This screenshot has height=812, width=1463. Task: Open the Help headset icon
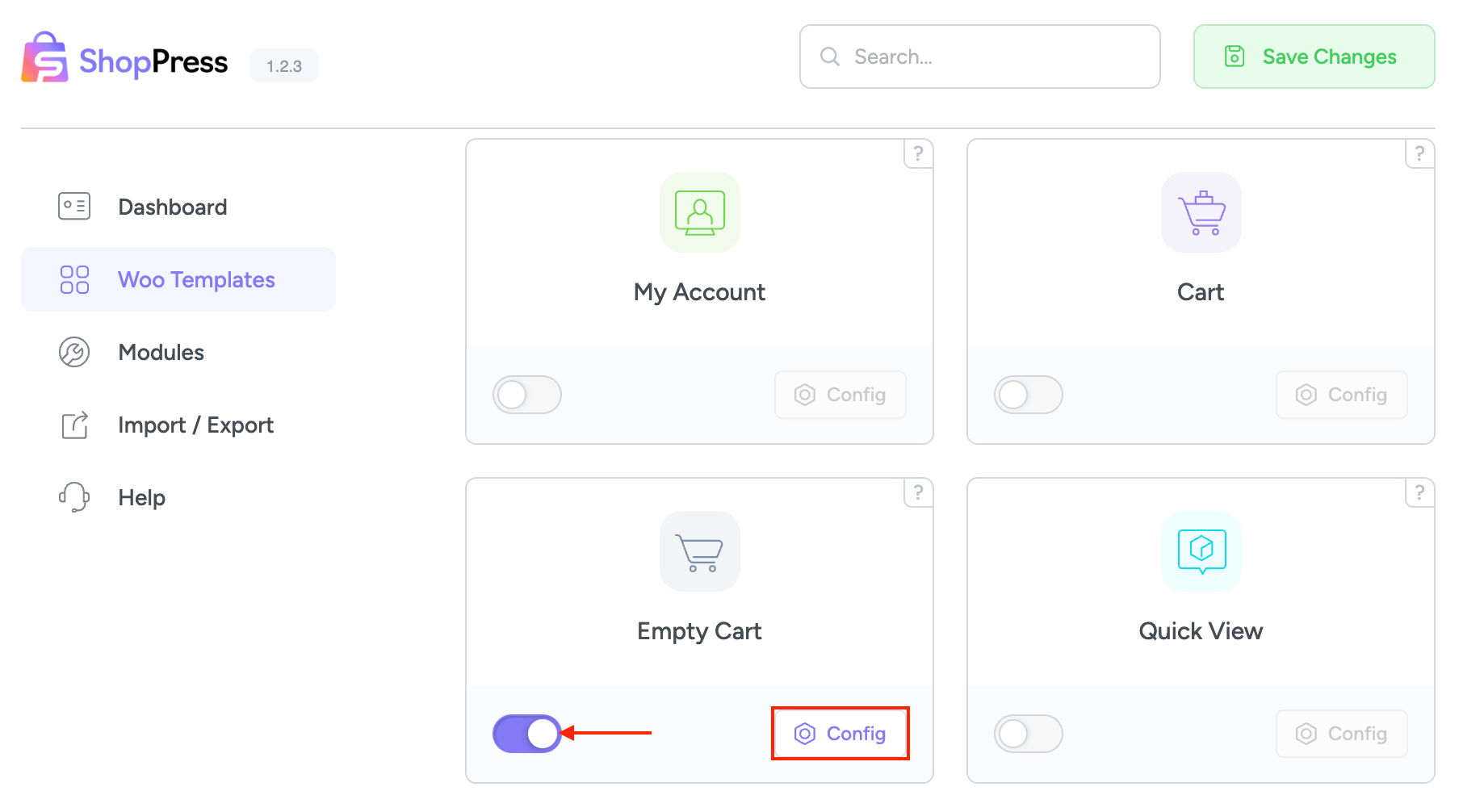pyautogui.click(x=73, y=497)
